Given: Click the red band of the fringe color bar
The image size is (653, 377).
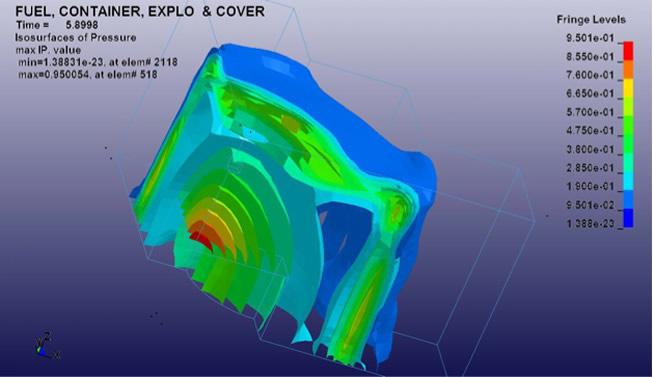Looking at the screenshot, I should point(628,51).
